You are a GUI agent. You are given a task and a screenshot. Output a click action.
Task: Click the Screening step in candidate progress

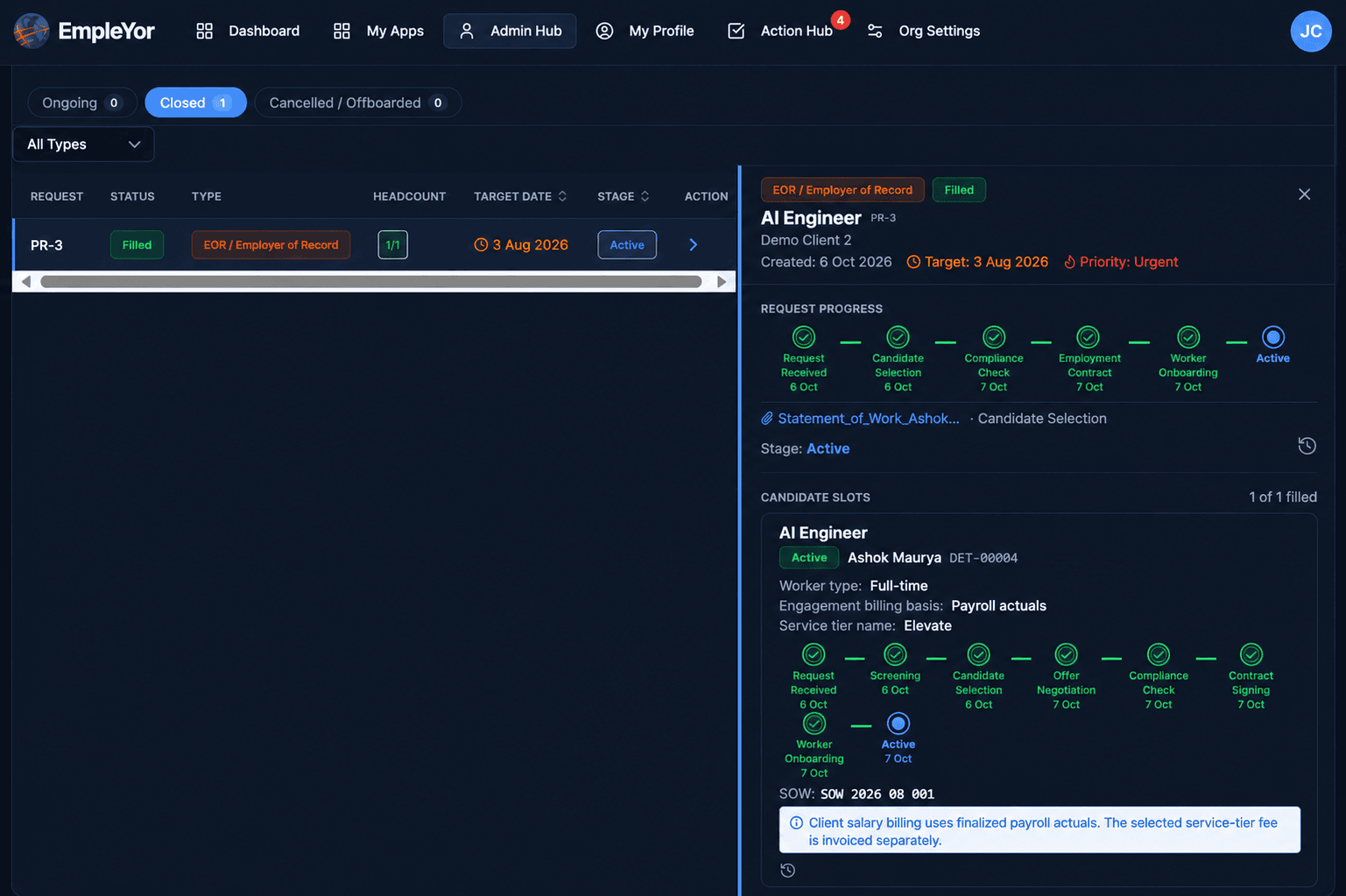tap(895, 670)
